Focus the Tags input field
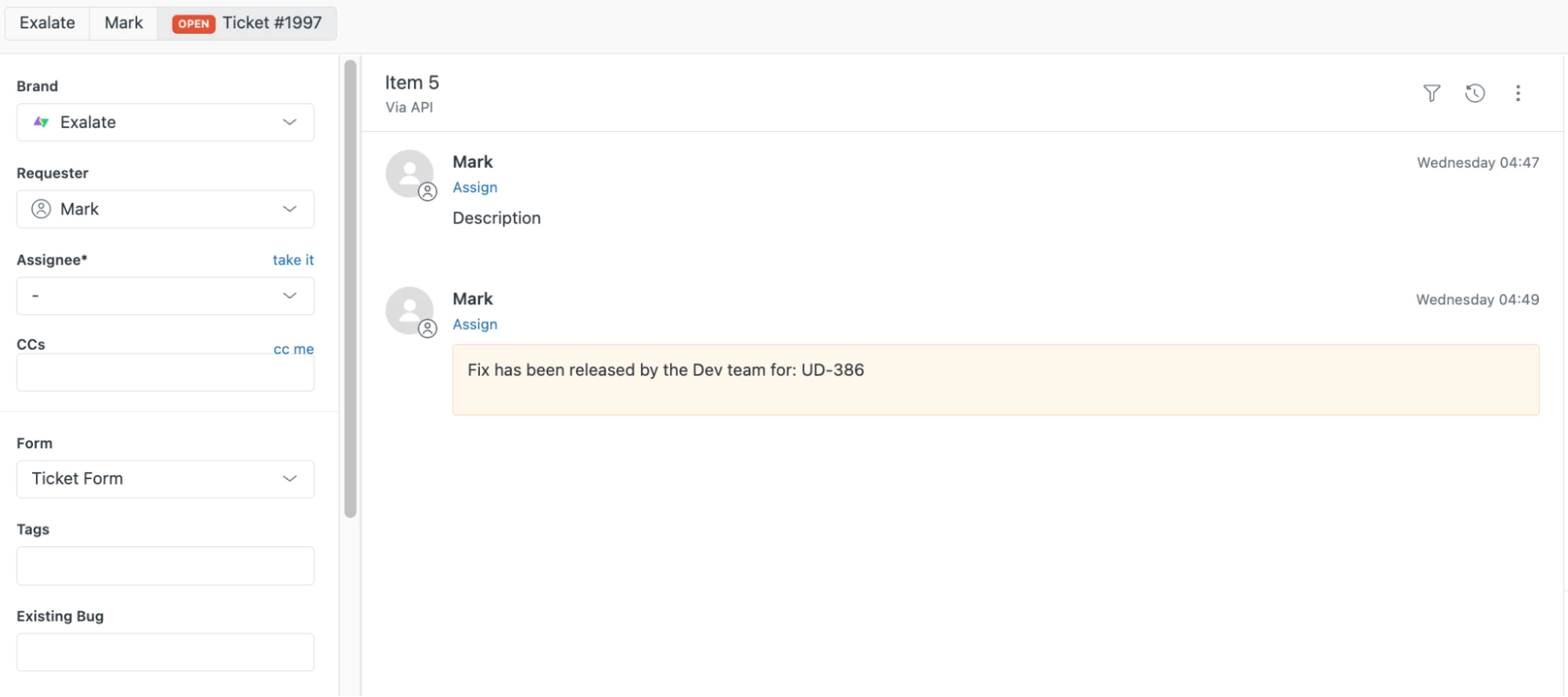1568x697 pixels. click(x=166, y=566)
